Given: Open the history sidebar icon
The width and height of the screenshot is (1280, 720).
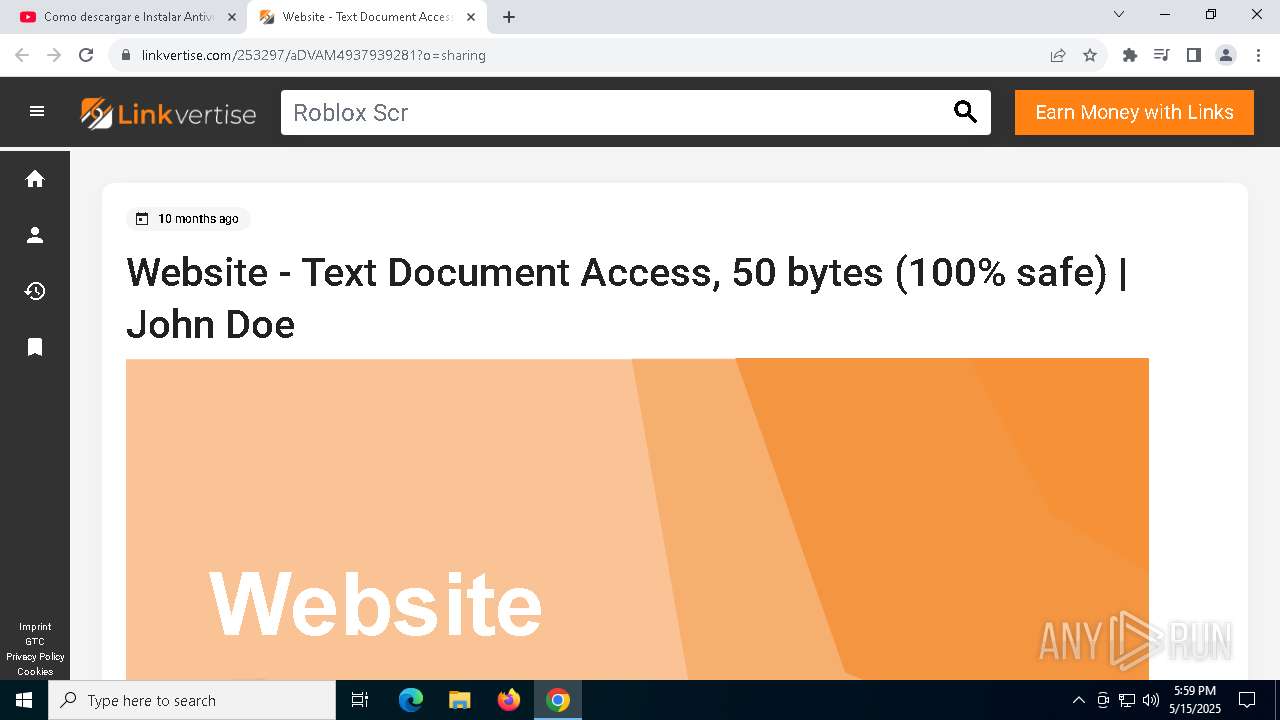Looking at the screenshot, I should click(x=35, y=291).
